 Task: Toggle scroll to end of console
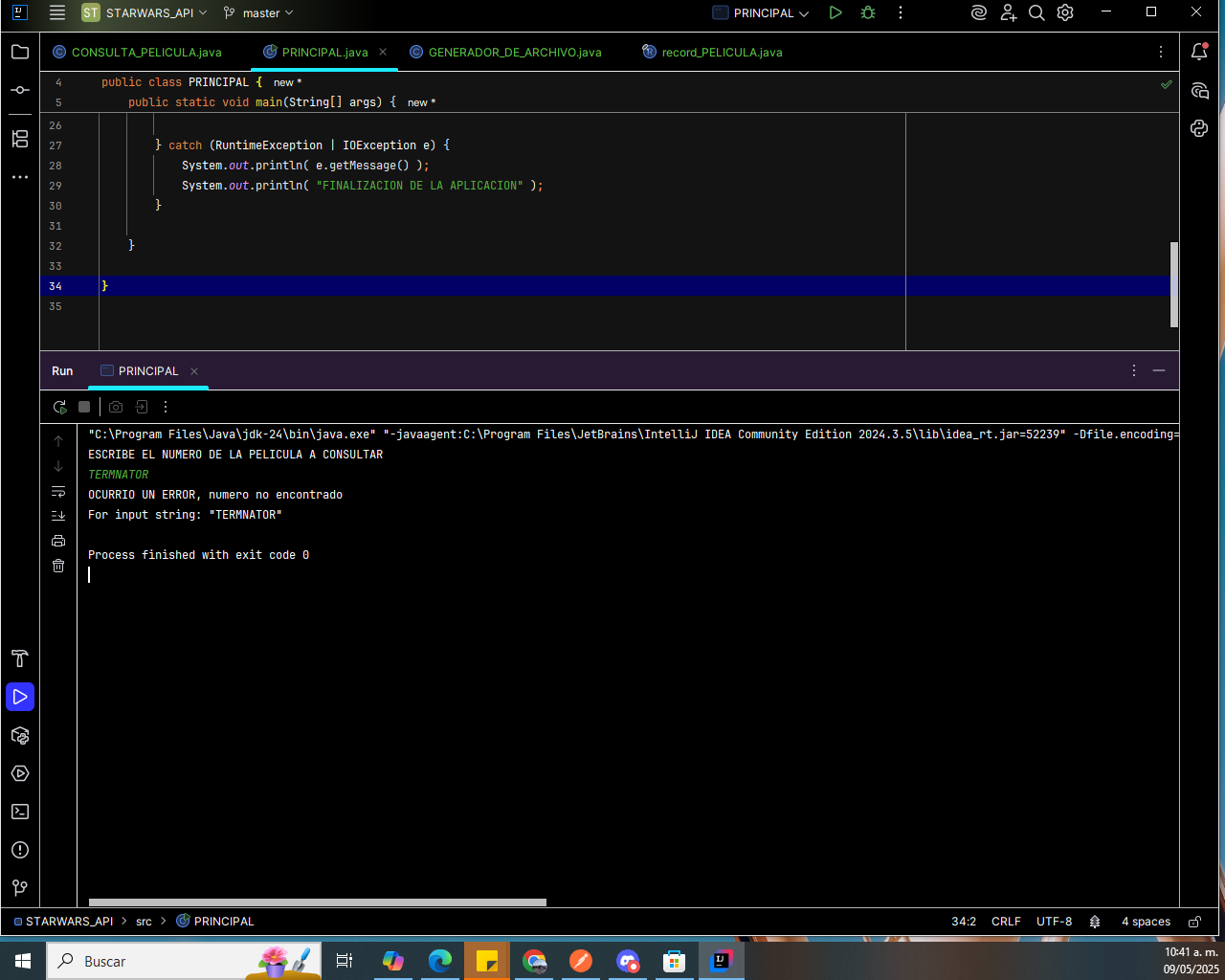pos(58,516)
